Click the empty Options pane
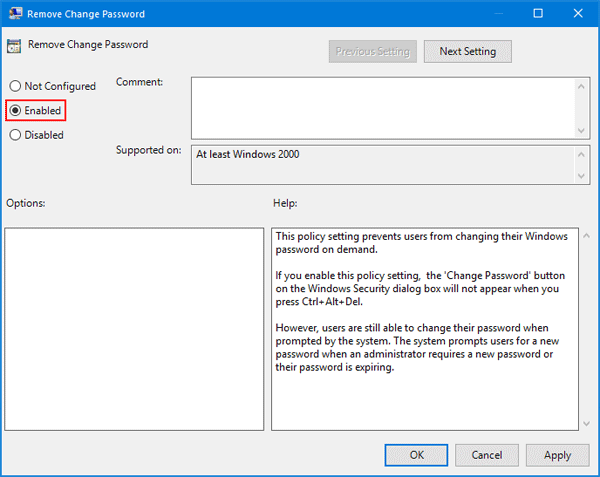 coord(134,328)
